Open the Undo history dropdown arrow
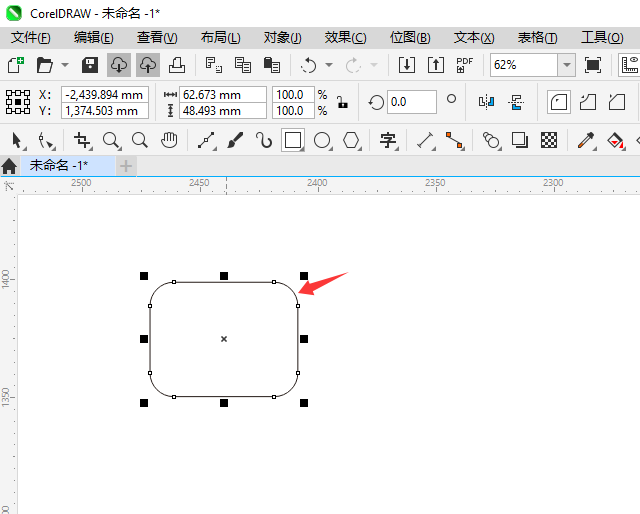640x514 pixels. click(x=329, y=65)
